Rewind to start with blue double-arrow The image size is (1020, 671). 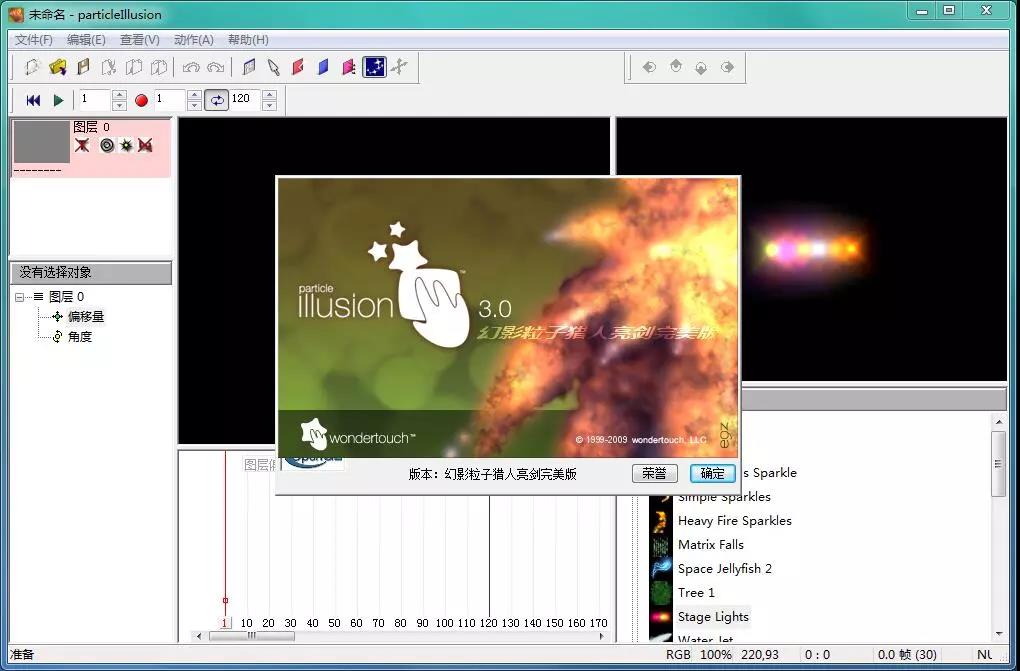point(33,100)
